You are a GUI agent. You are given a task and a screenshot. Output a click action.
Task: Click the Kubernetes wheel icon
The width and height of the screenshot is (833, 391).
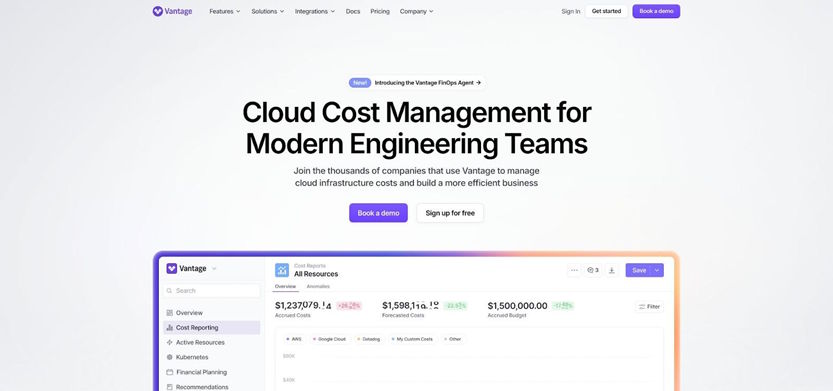(x=169, y=358)
